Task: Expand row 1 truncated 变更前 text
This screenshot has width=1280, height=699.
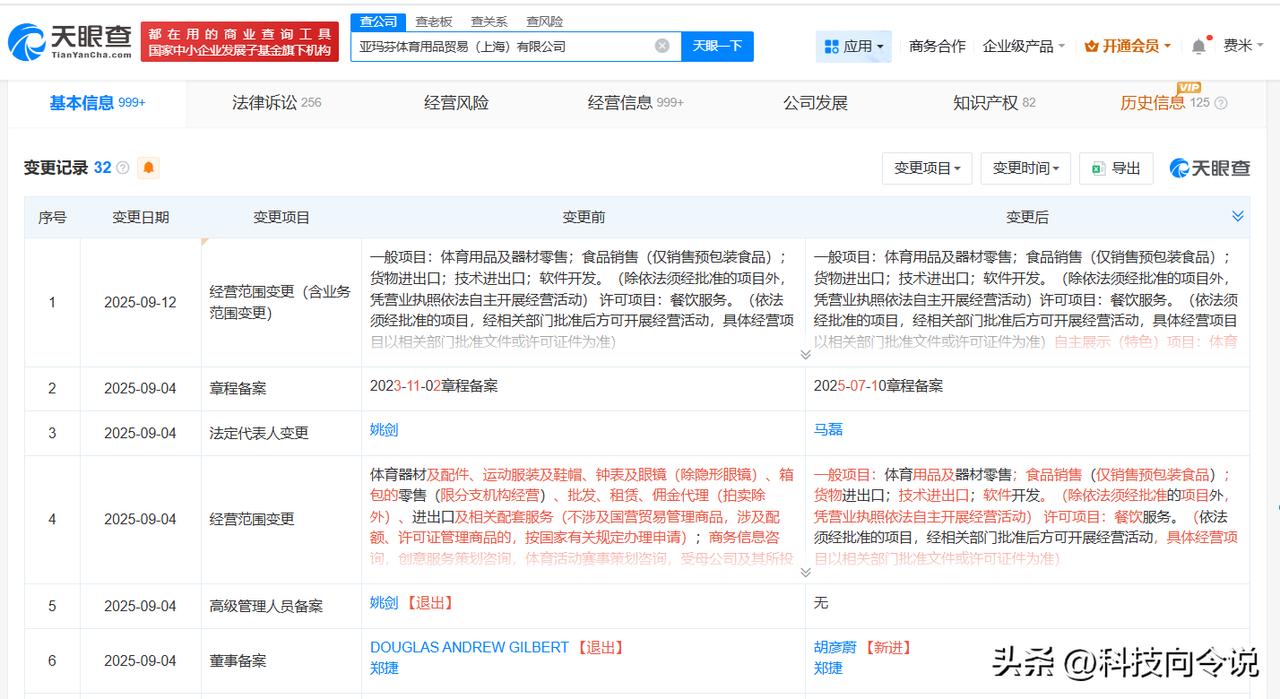Action: (x=805, y=355)
